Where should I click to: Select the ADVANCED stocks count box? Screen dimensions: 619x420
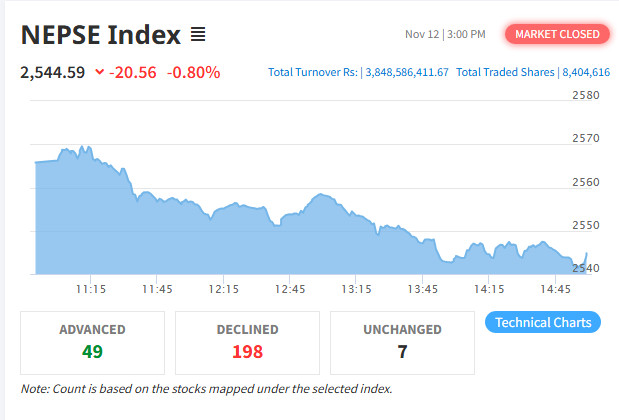(93, 341)
